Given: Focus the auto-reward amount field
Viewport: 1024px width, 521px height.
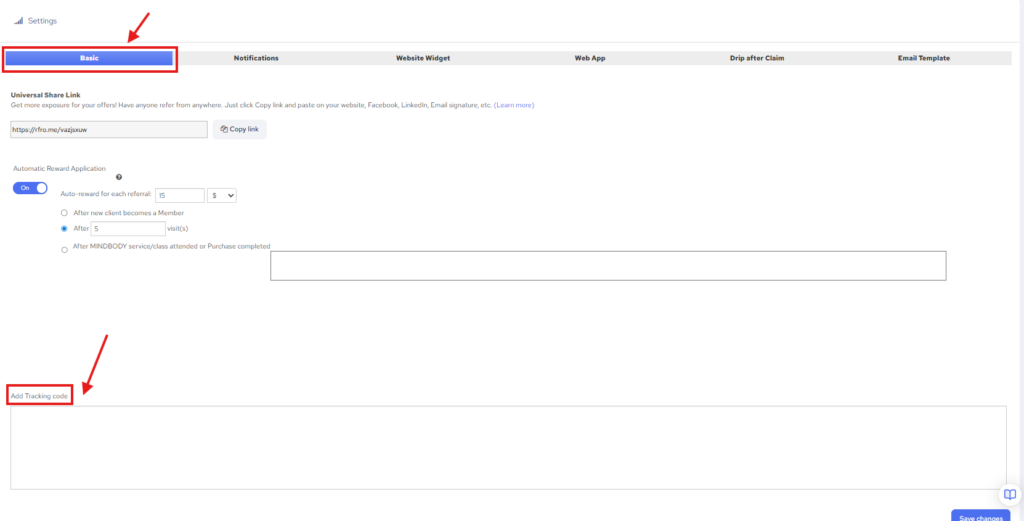Looking at the screenshot, I should [x=180, y=196].
